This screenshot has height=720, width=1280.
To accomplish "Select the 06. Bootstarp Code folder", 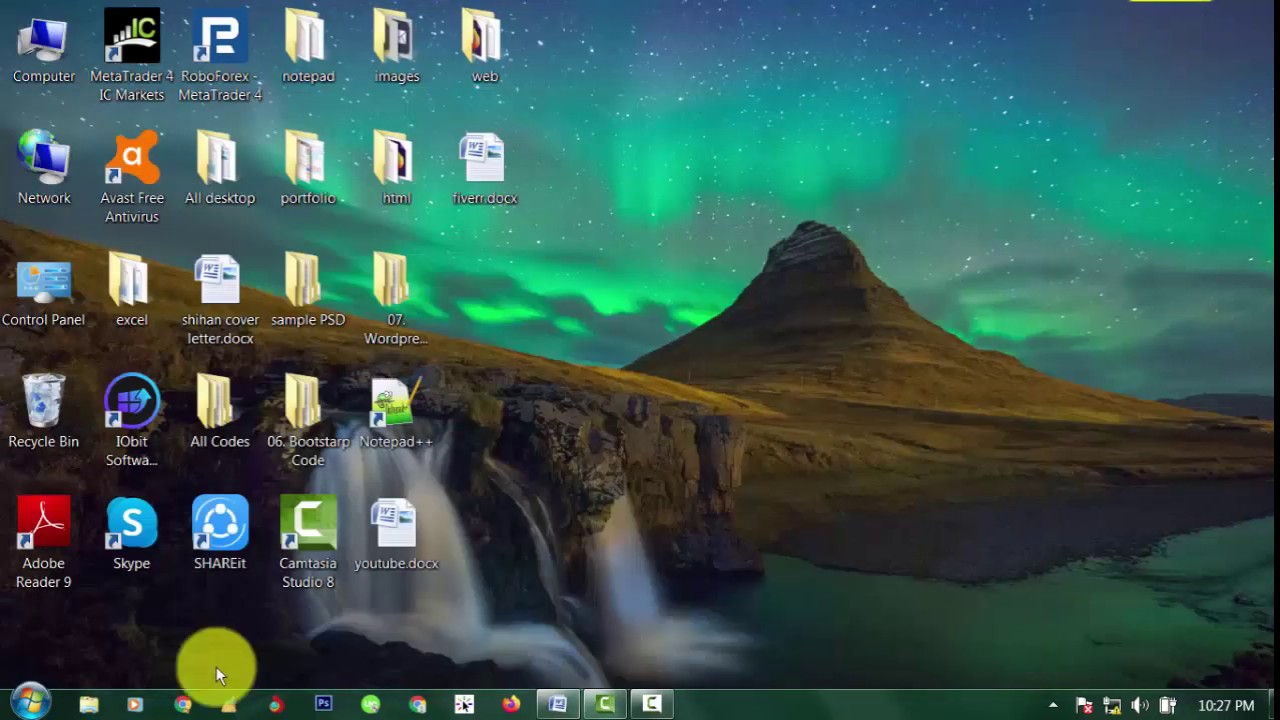I will click(x=308, y=420).
